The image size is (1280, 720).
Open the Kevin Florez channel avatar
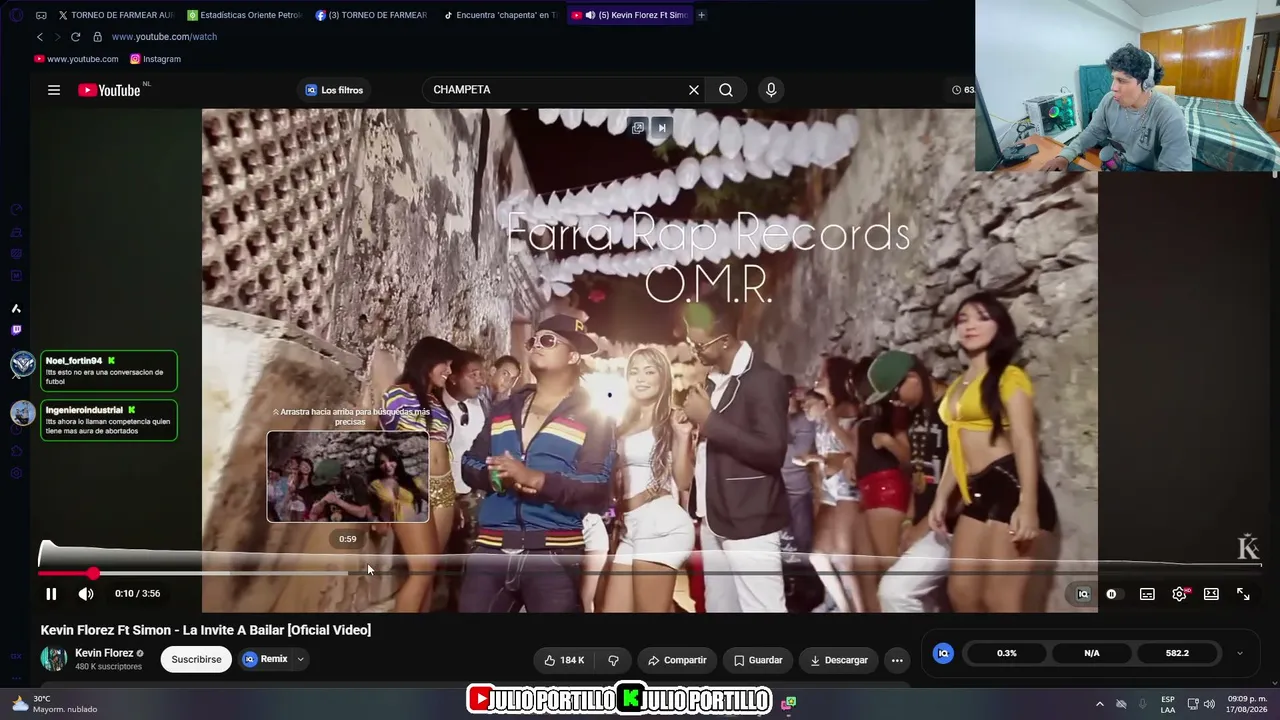click(54, 659)
